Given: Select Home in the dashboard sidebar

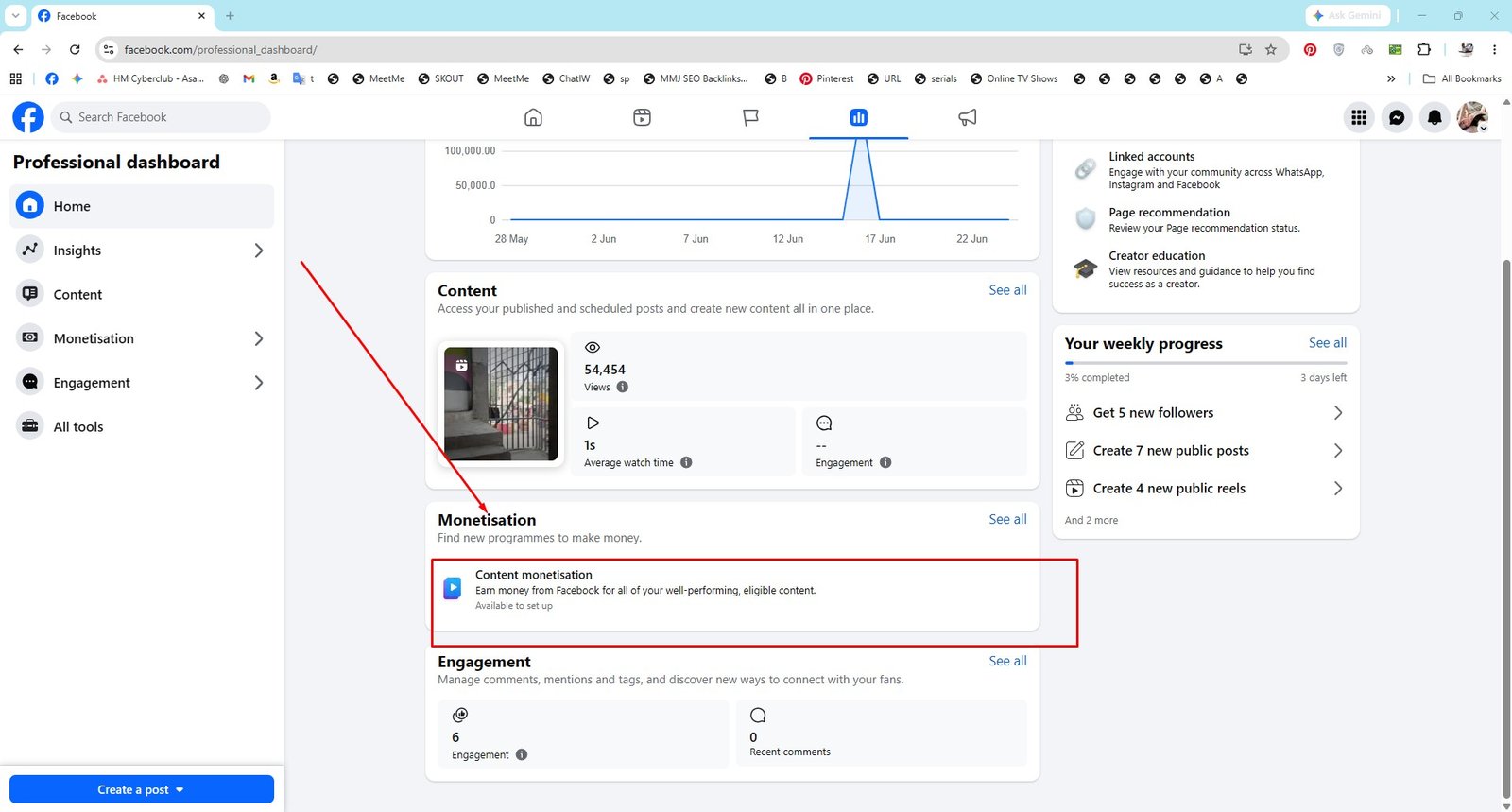Looking at the screenshot, I should coord(142,206).
